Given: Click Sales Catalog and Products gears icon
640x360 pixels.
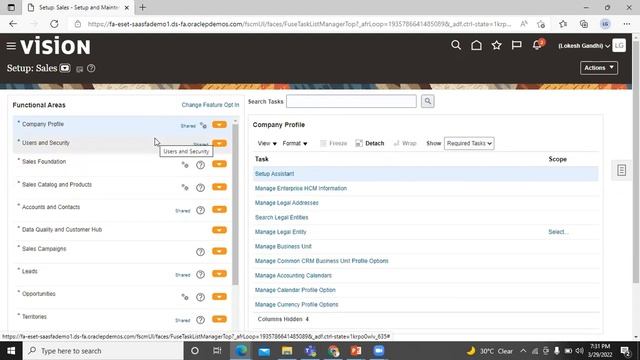Looking at the screenshot, I should coord(185,187).
